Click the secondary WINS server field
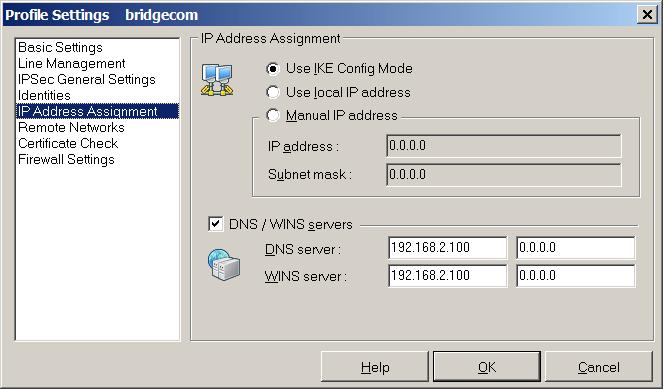Viewport: 663px width, 389px height. point(575,276)
